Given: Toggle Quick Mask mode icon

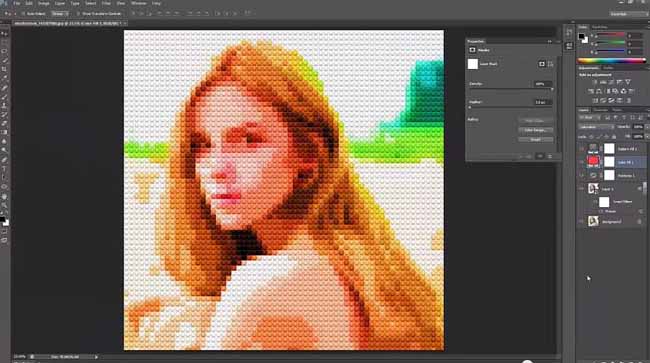Looking at the screenshot, I should [x=5, y=232].
